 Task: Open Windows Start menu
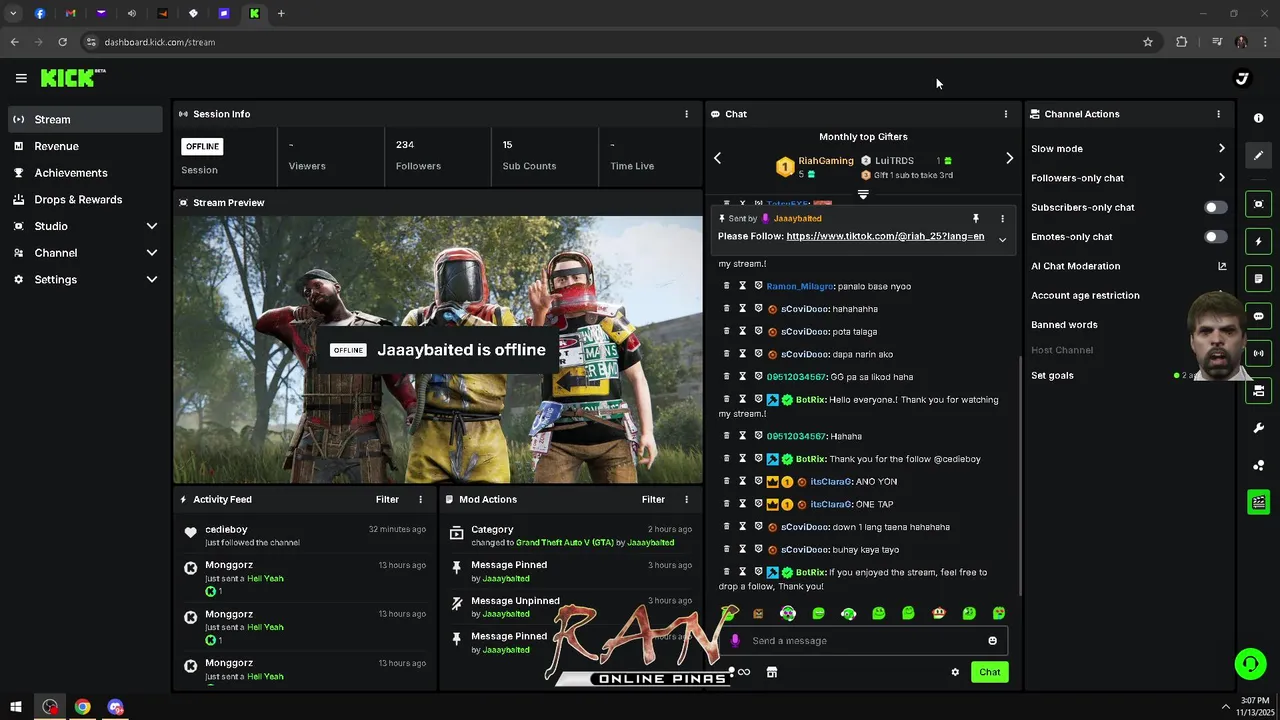16,707
